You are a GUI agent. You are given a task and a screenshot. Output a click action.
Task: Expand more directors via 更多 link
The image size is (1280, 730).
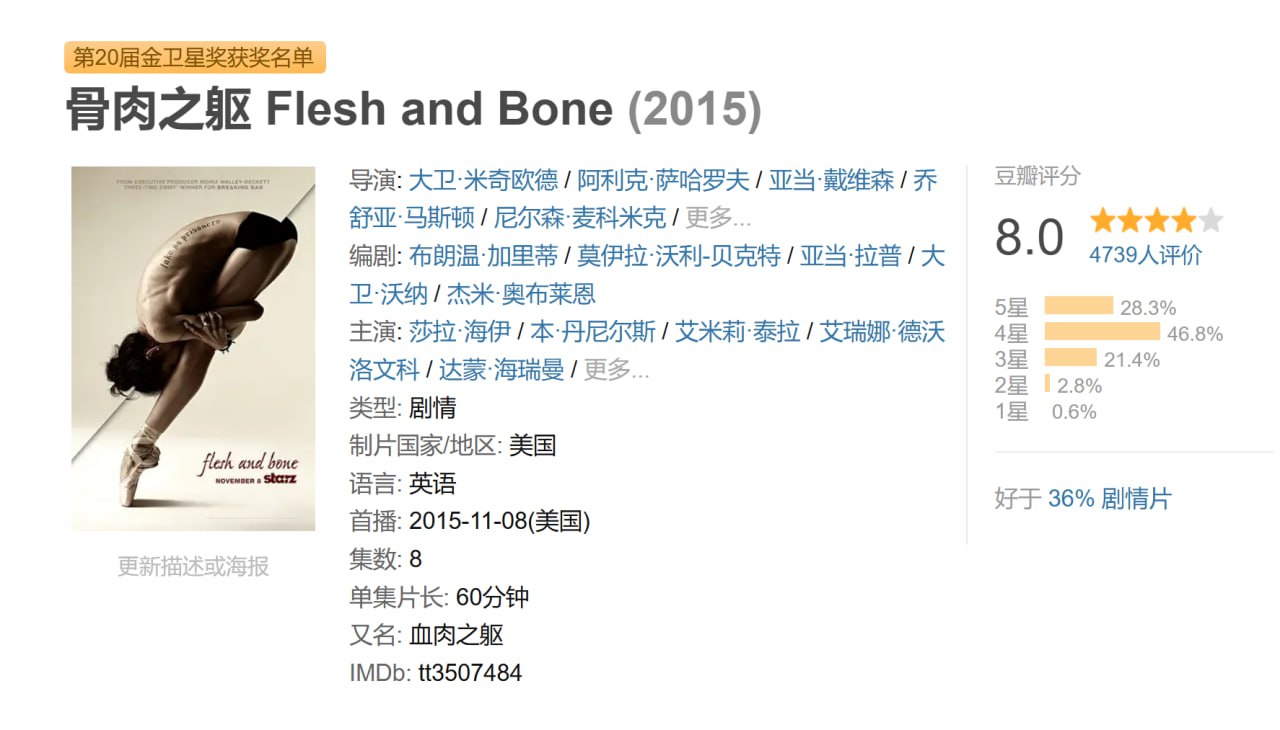tap(718, 218)
